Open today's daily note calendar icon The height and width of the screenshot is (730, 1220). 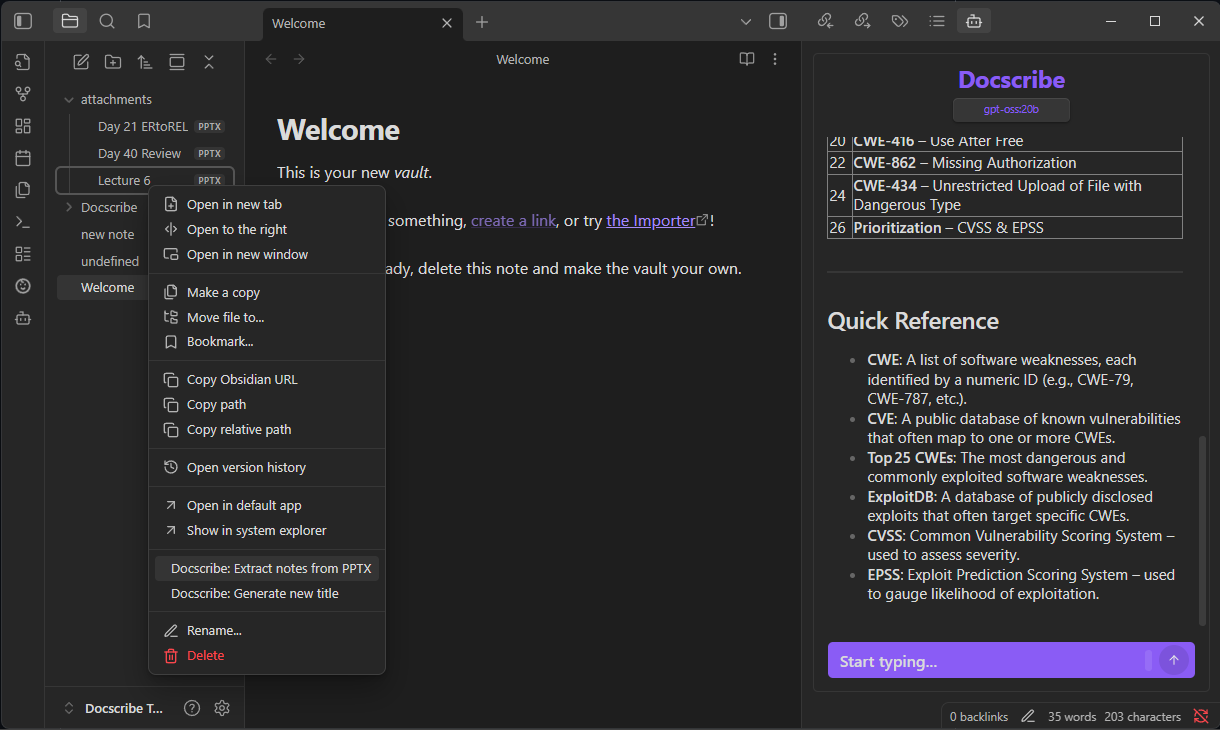(x=22, y=157)
